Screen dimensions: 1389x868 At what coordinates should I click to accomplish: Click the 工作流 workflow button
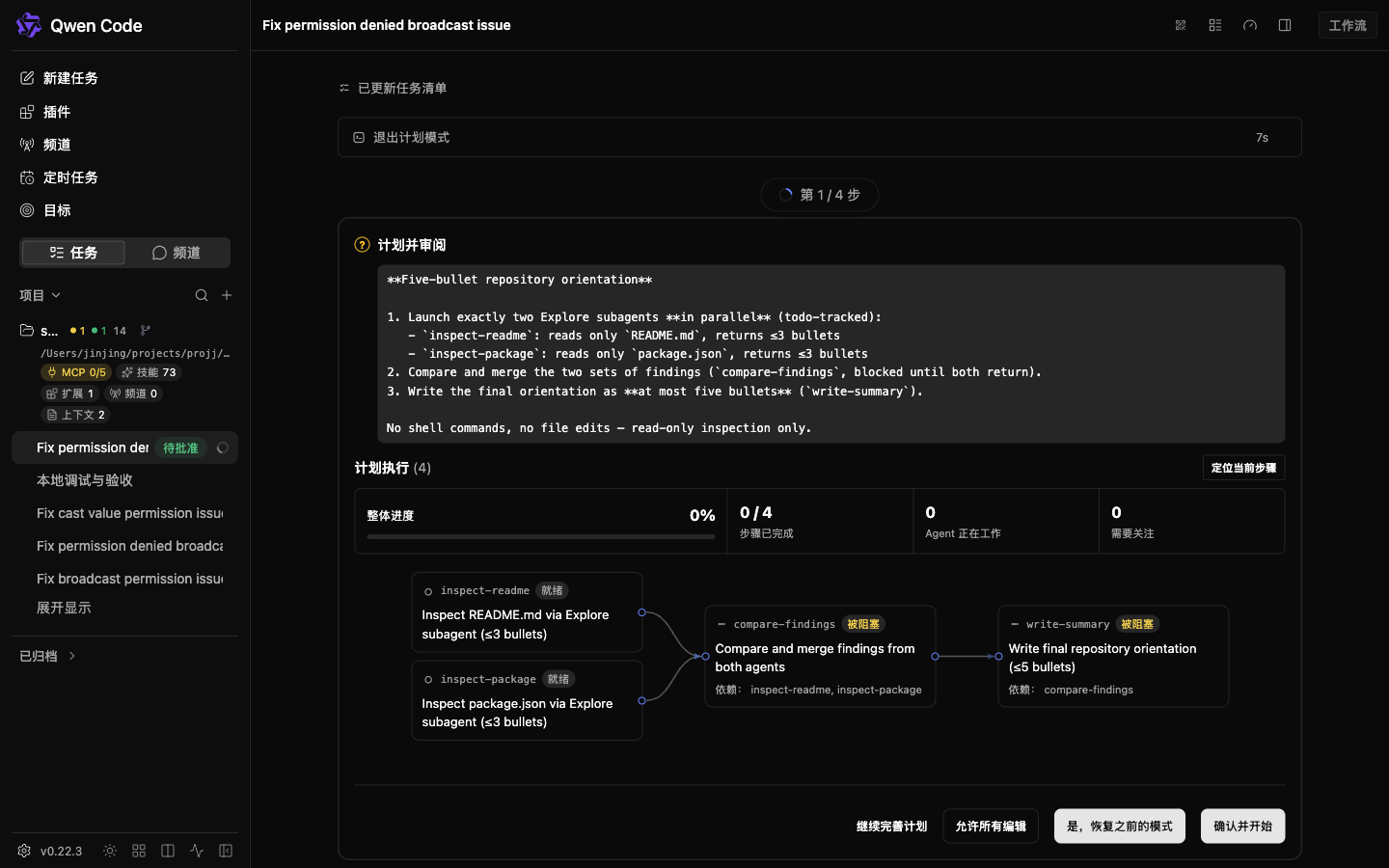[1348, 25]
